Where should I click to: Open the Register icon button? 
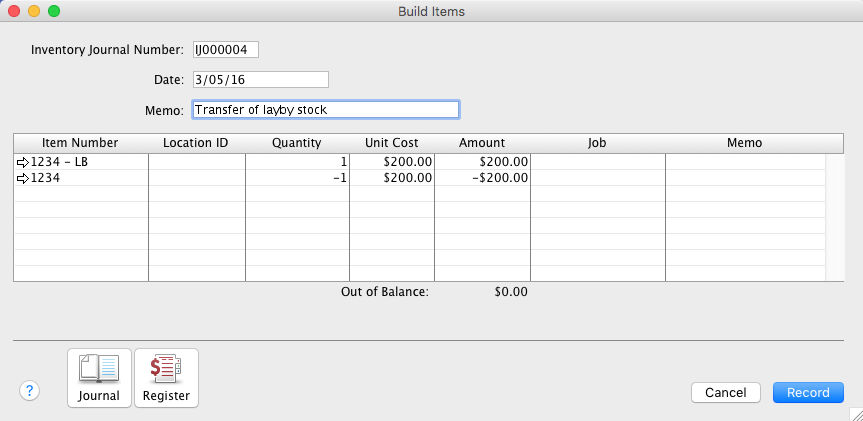(x=166, y=378)
